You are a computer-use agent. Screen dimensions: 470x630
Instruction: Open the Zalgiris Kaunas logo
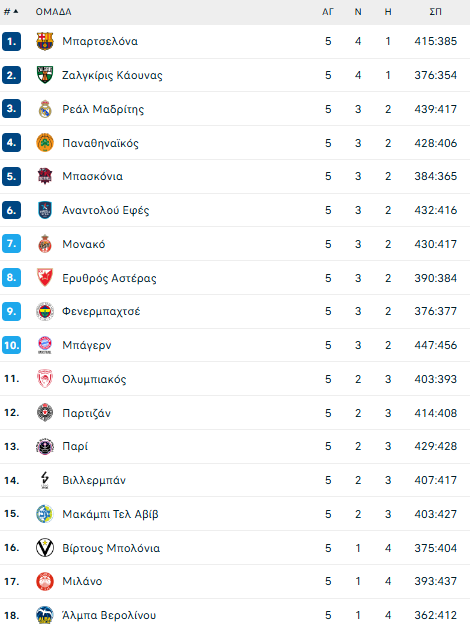[45, 75]
